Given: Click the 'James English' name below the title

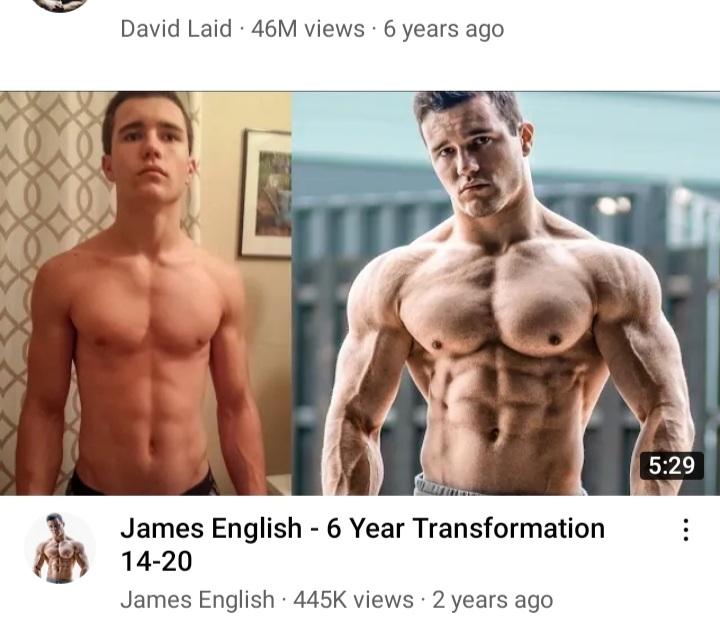Looking at the screenshot, I should coord(197,600).
